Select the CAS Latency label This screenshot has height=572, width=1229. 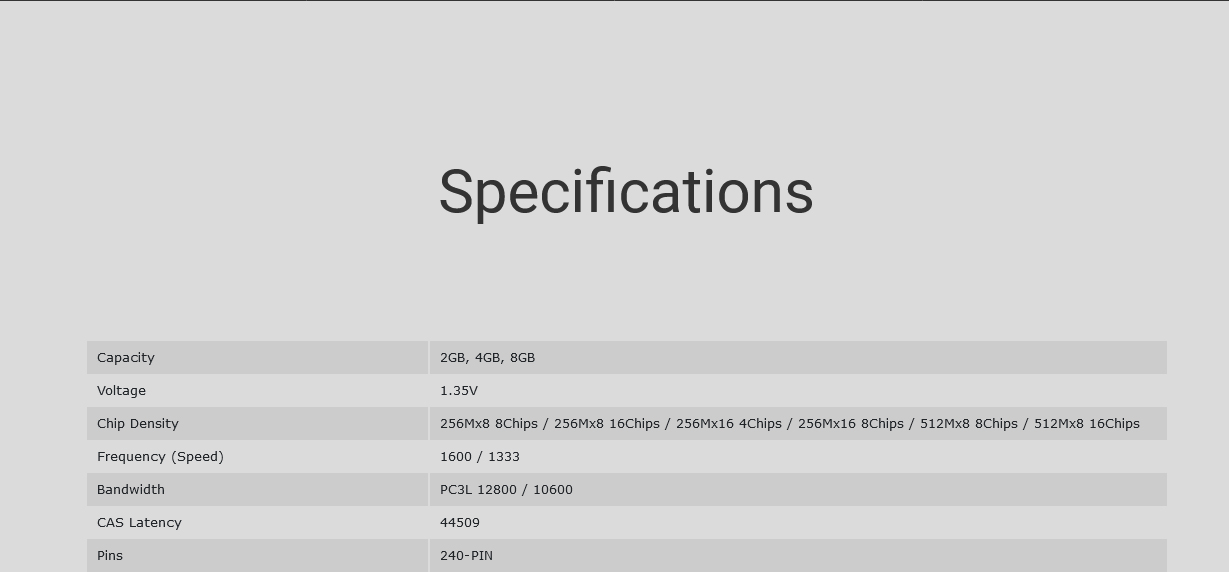click(139, 522)
